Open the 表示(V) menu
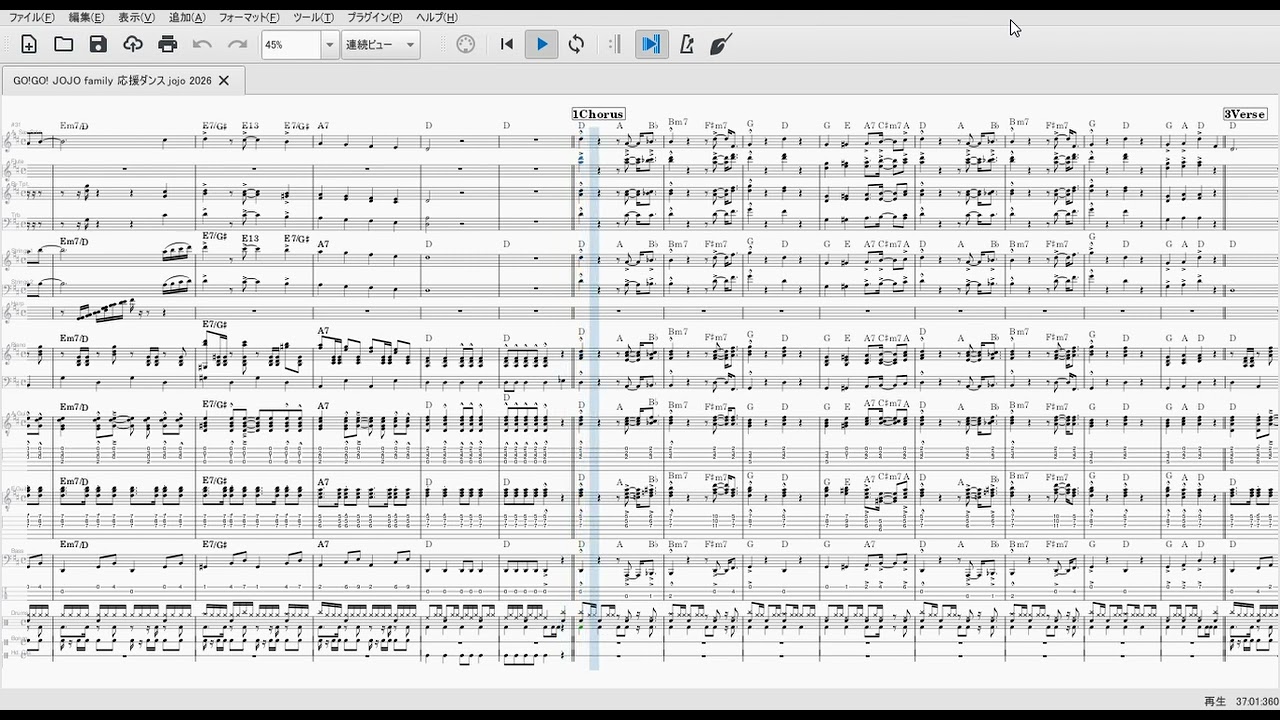The width and height of the screenshot is (1280, 720). (x=136, y=18)
